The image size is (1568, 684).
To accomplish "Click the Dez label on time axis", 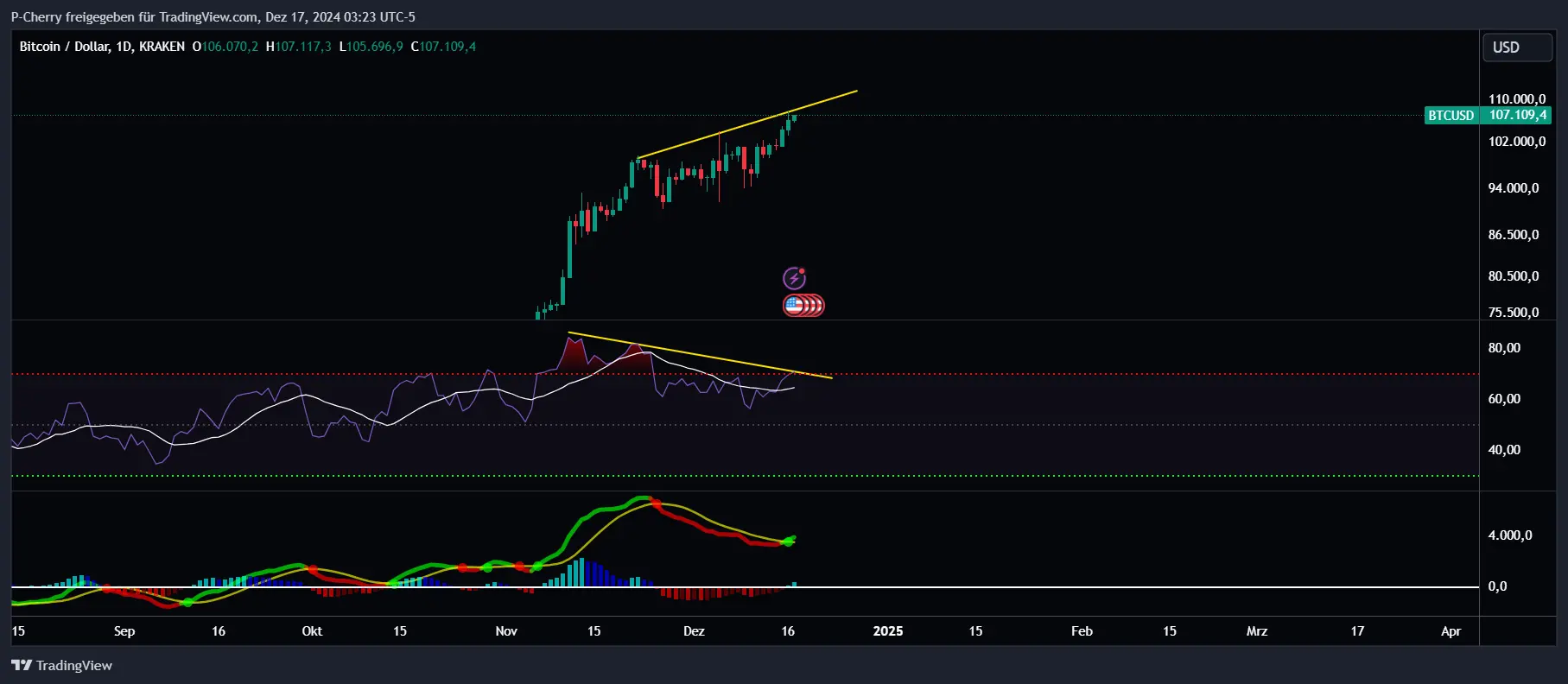I will [694, 631].
